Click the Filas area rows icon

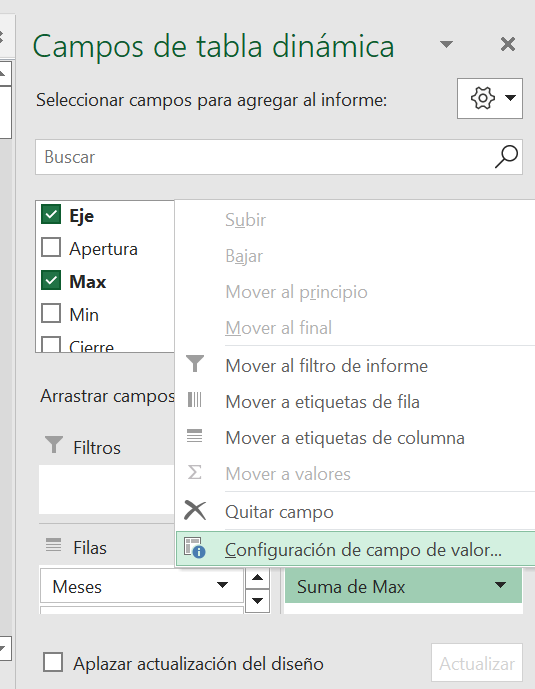[x=54, y=545]
